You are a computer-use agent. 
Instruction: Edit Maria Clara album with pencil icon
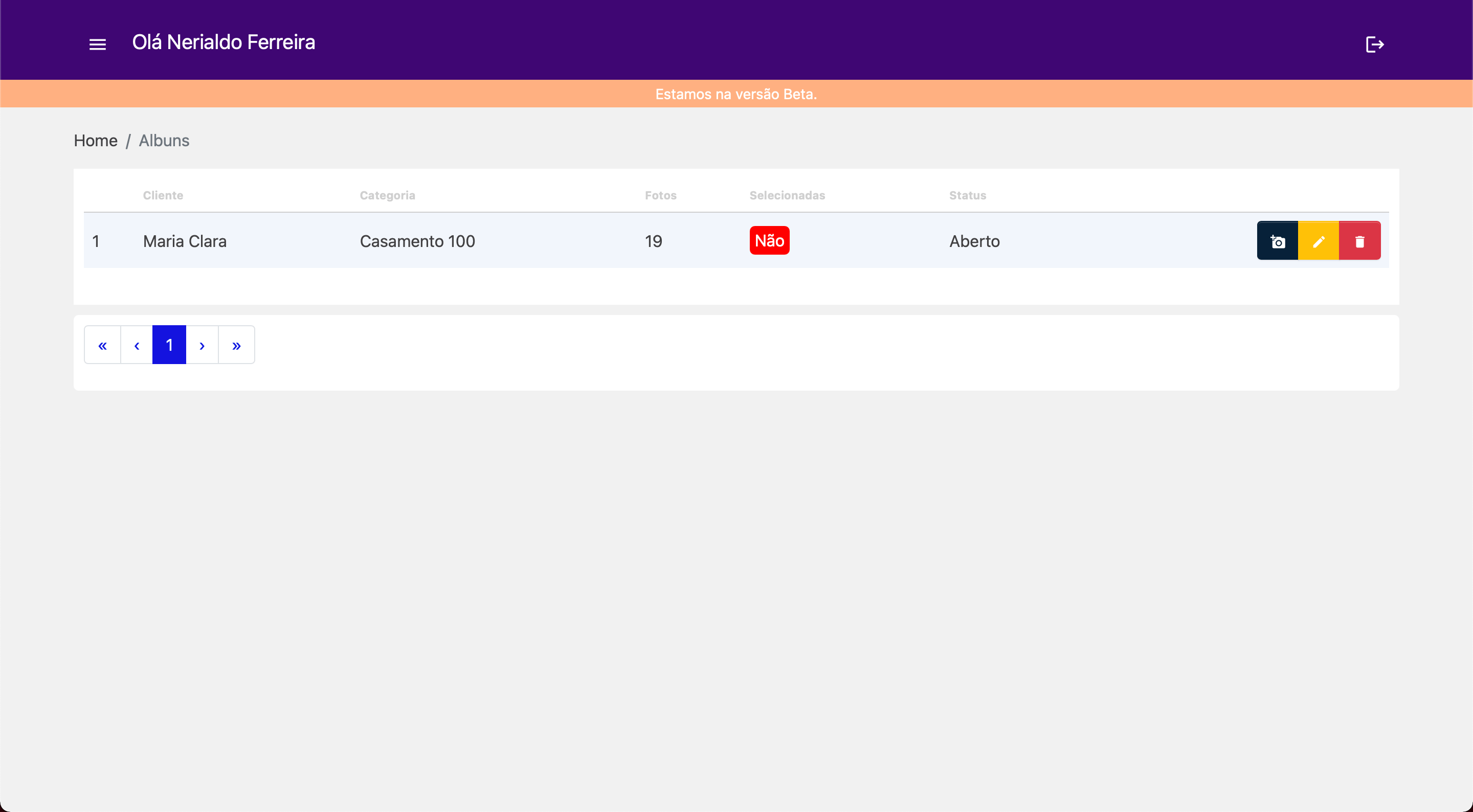pos(1319,241)
